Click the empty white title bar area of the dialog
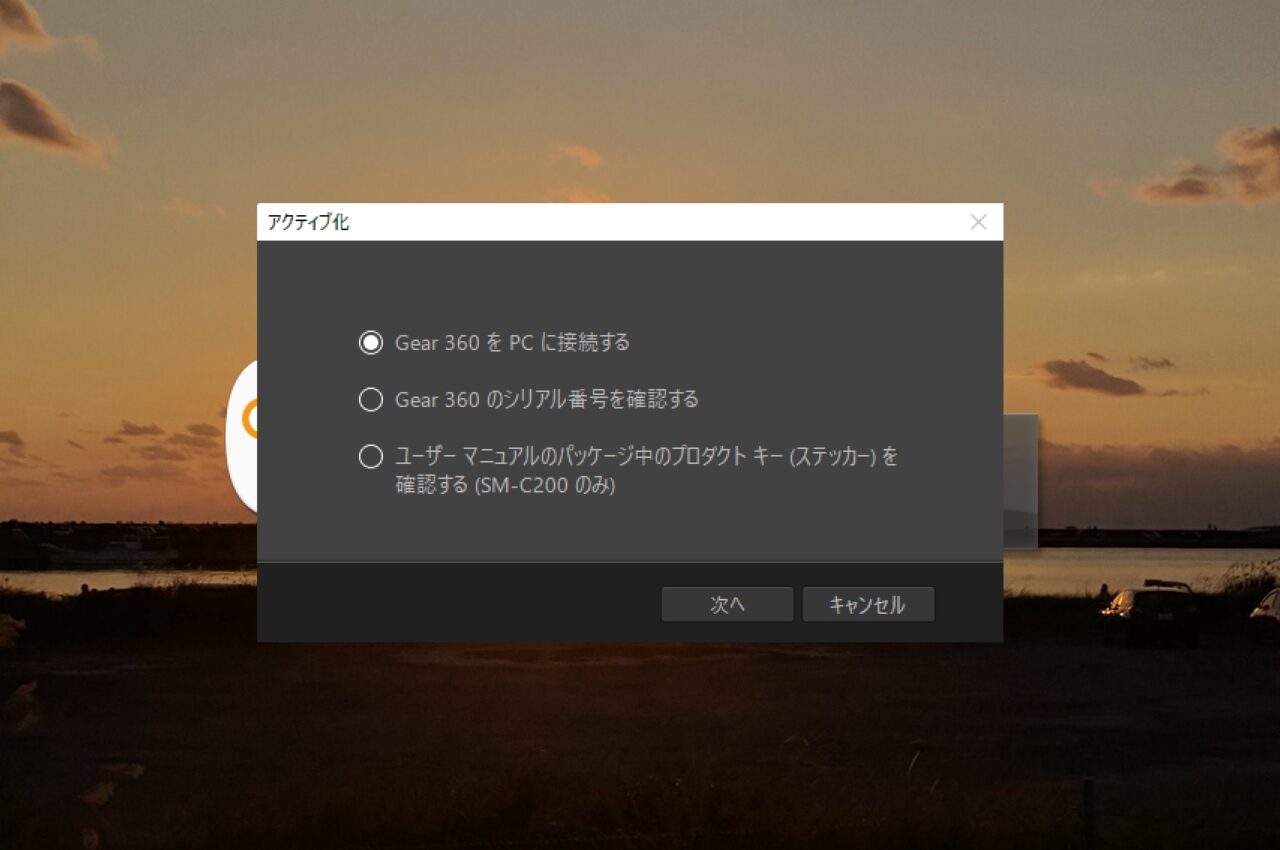 click(x=650, y=222)
